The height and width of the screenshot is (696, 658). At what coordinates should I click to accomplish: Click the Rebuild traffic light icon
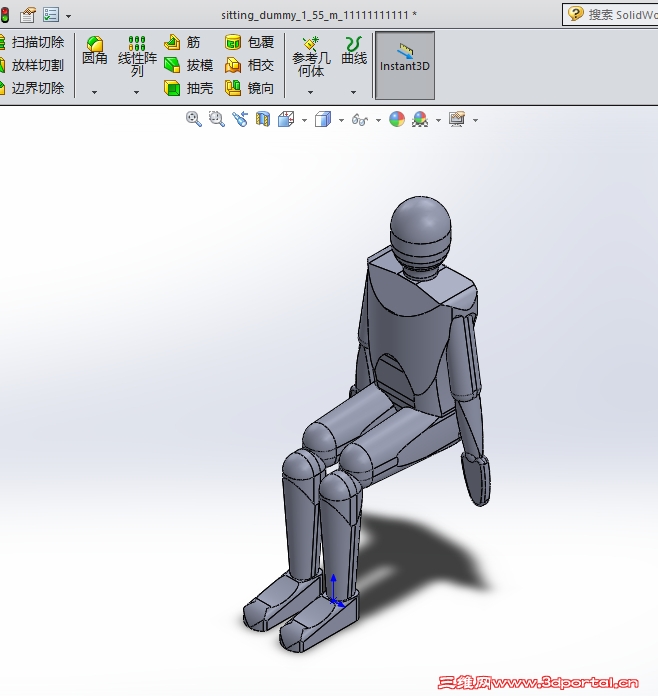[x=5, y=15]
